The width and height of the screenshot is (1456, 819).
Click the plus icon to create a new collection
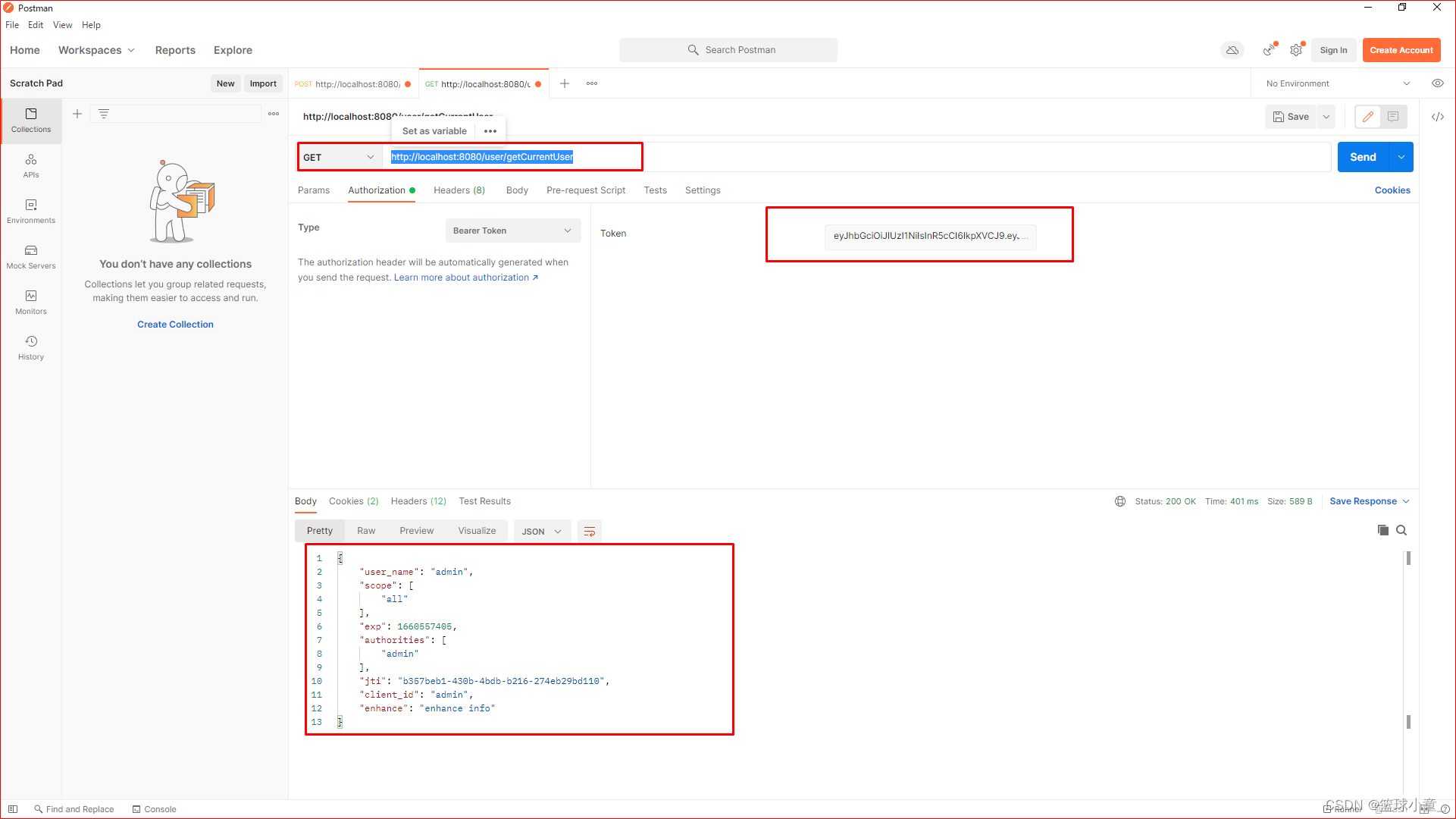77,114
